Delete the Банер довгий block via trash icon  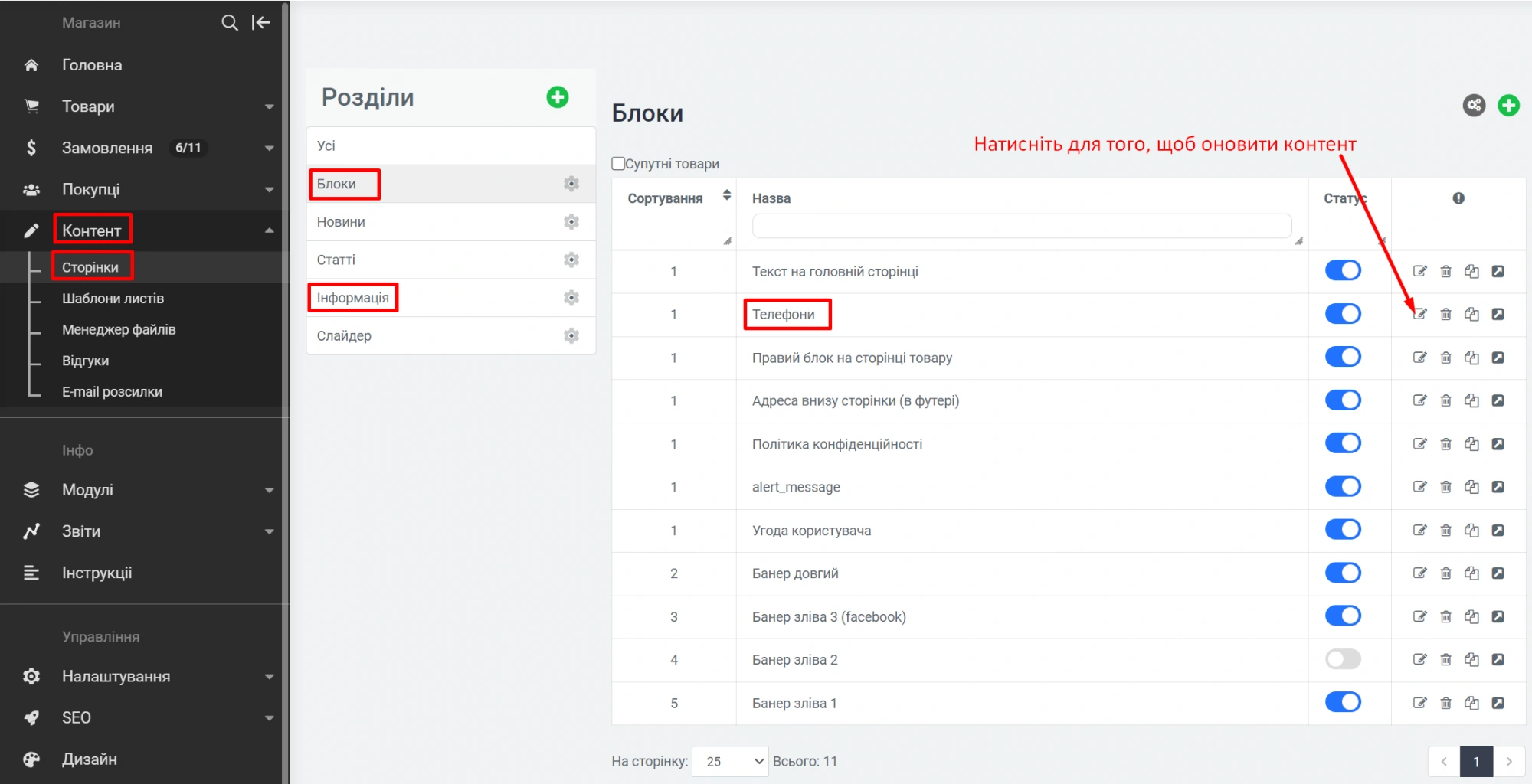pyautogui.click(x=1445, y=573)
